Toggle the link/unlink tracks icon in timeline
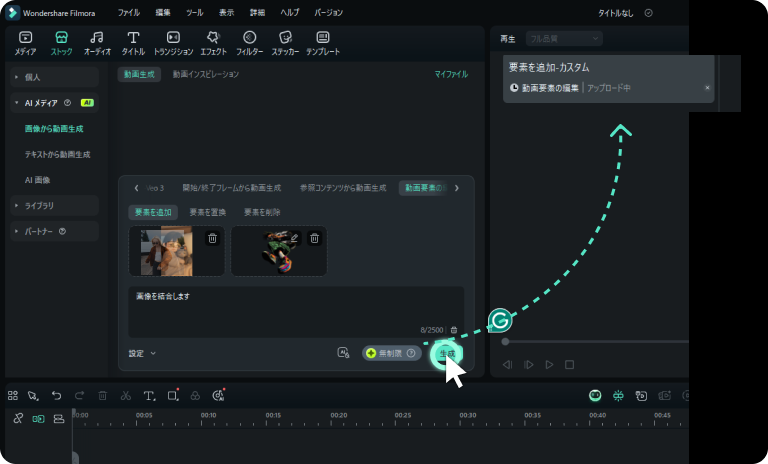 (18, 419)
